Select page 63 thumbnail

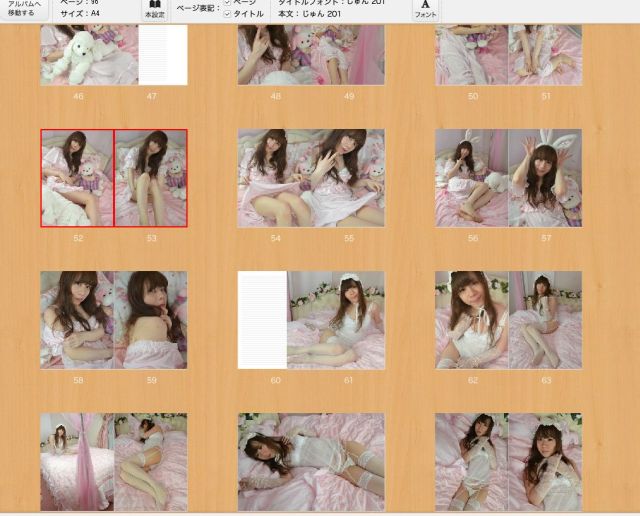[x=545, y=320]
